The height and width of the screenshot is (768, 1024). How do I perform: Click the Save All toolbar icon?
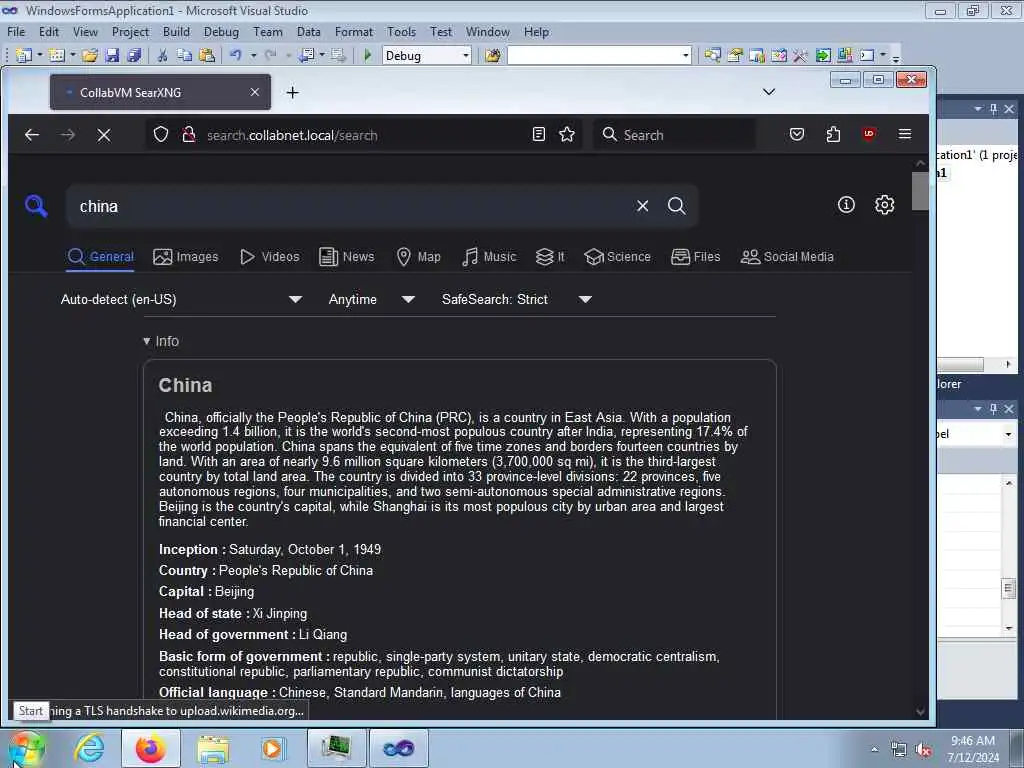tap(135, 56)
